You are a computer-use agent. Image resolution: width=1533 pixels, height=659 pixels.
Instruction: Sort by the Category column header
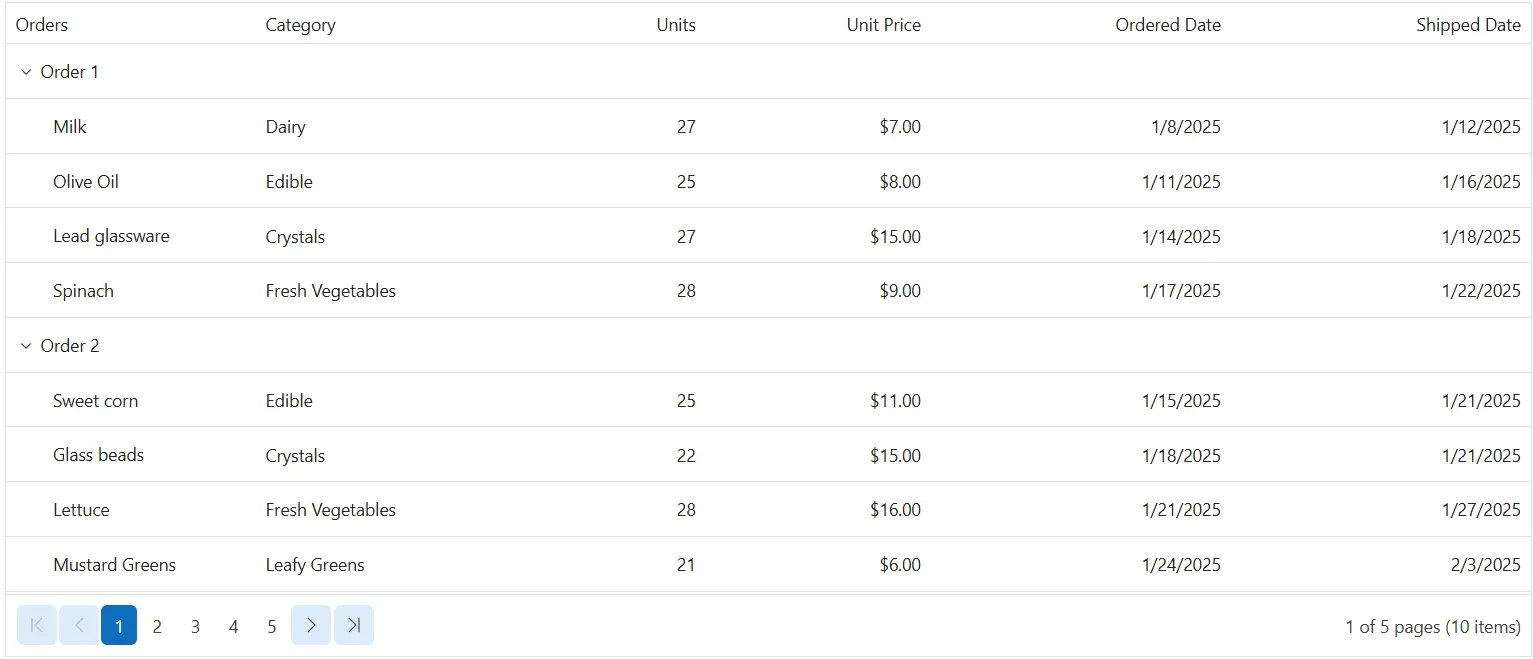tap(300, 25)
